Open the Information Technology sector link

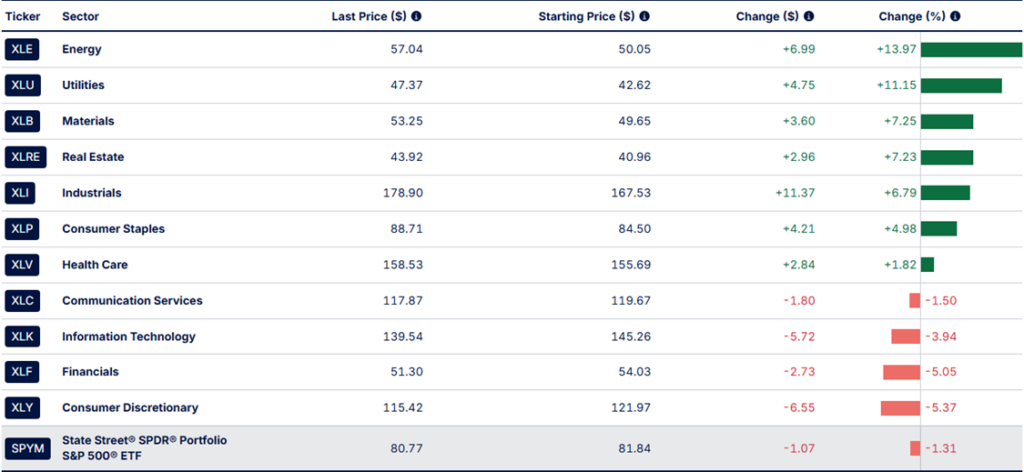pyautogui.click(x=129, y=337)
